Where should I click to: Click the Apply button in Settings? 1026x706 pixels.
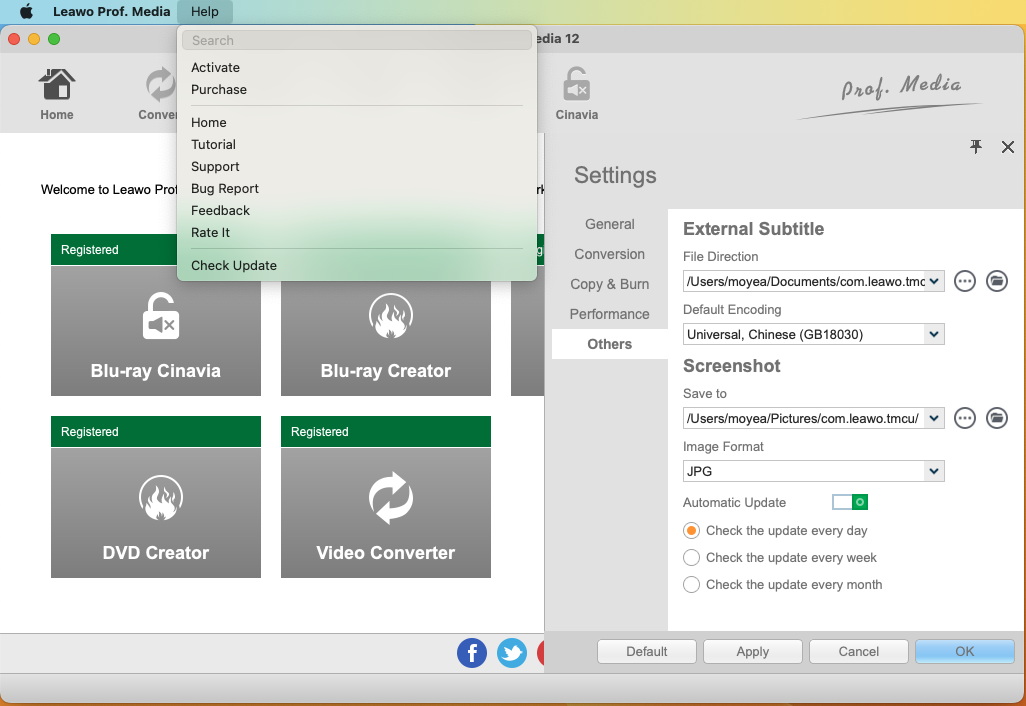[752, 652]
